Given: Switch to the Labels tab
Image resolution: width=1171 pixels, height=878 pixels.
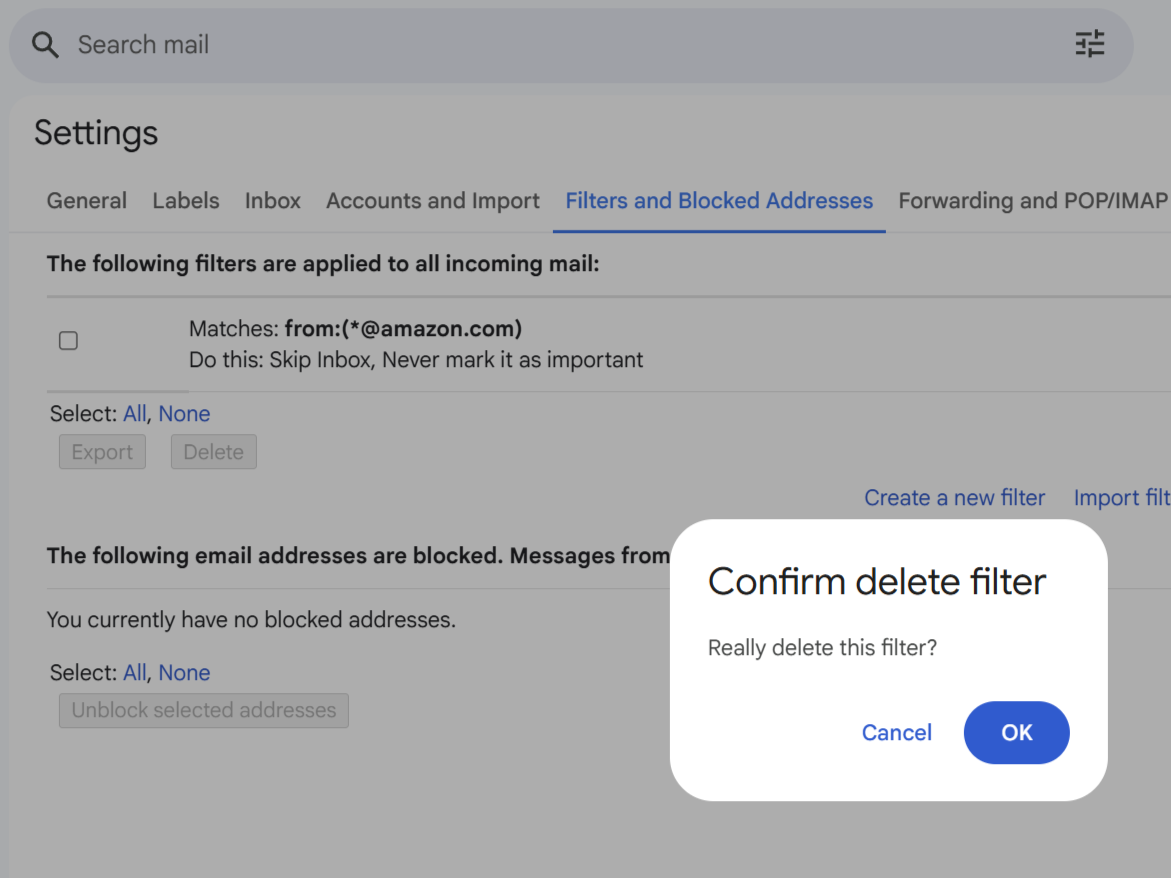Looking at the screenshot, I should click(x=186, y=201).
